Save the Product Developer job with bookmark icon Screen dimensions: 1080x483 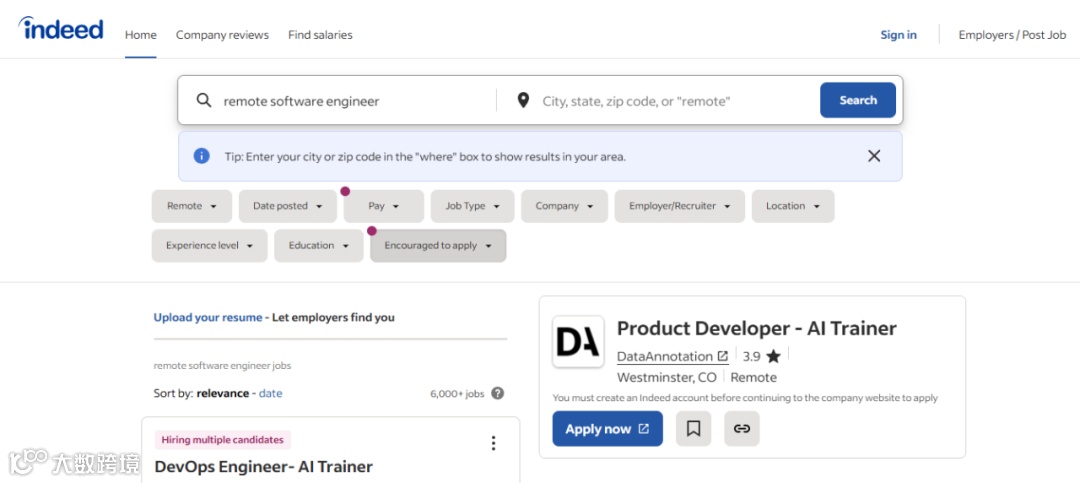[694, 429]
